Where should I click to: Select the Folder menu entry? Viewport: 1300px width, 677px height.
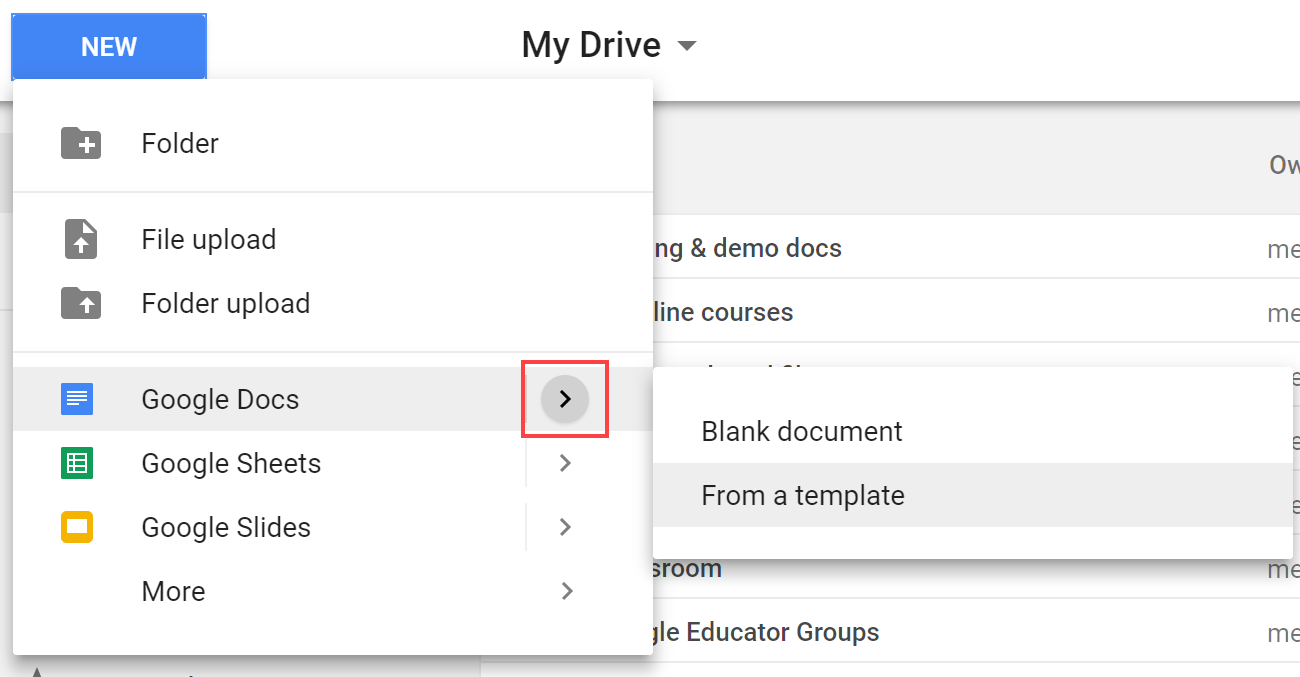pos(180,143)
